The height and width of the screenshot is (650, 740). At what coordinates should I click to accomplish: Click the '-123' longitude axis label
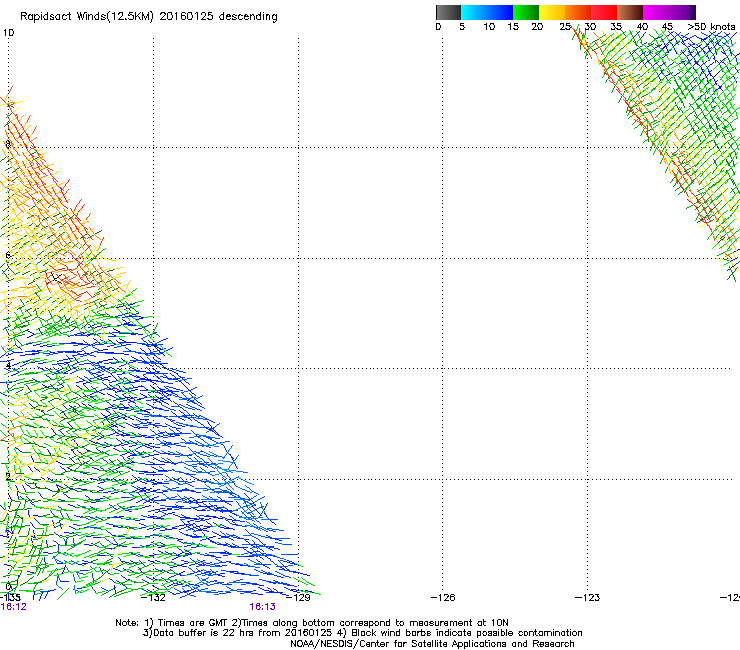tap(588, 598)
